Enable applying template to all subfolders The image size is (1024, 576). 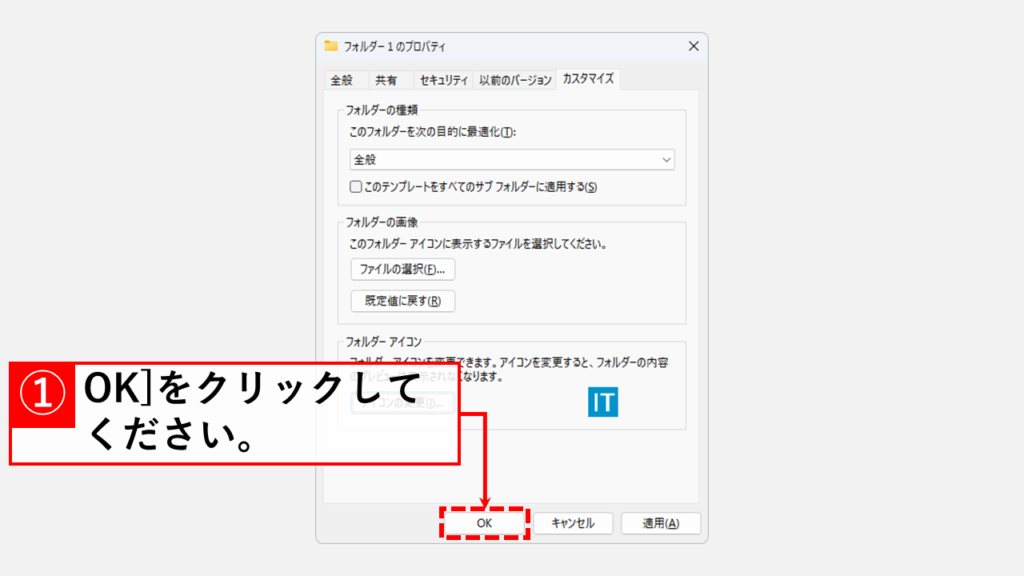click(354, 185)
